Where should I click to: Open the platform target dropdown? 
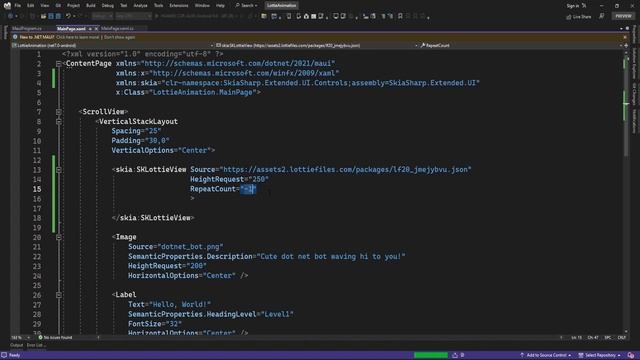pos(133,16)
